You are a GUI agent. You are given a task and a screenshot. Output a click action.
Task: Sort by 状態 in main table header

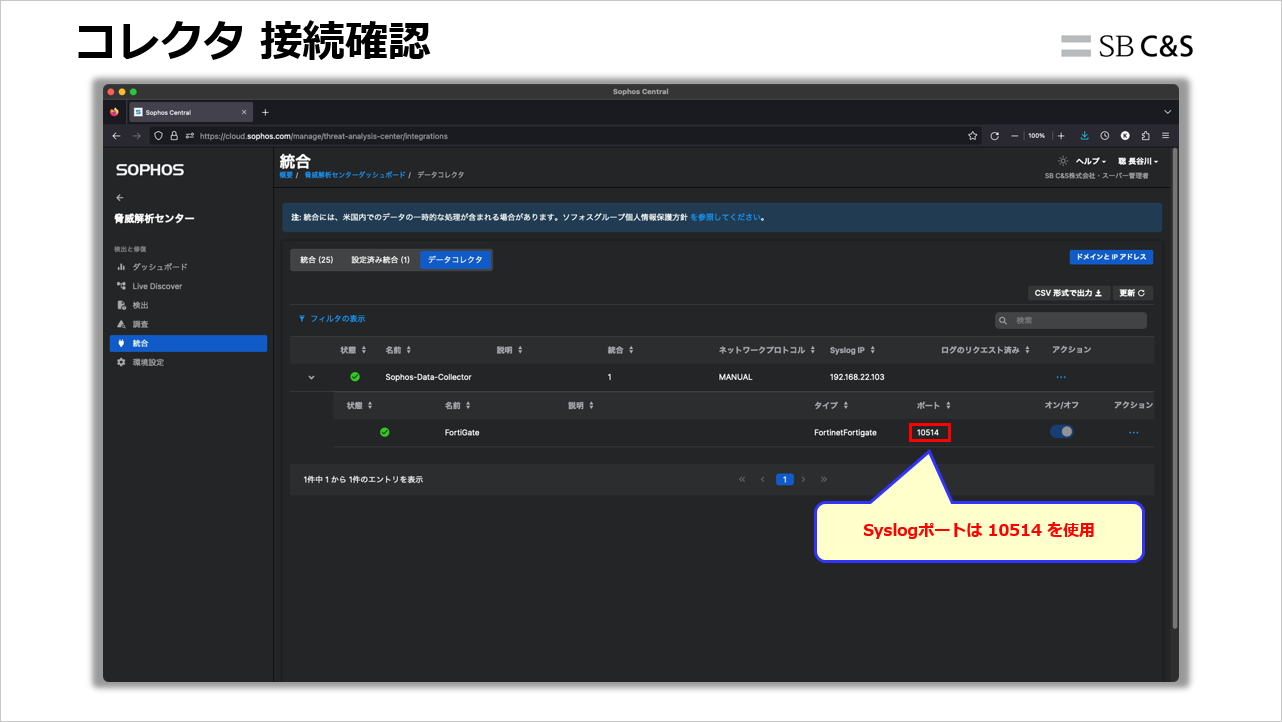tap(353, 350)
